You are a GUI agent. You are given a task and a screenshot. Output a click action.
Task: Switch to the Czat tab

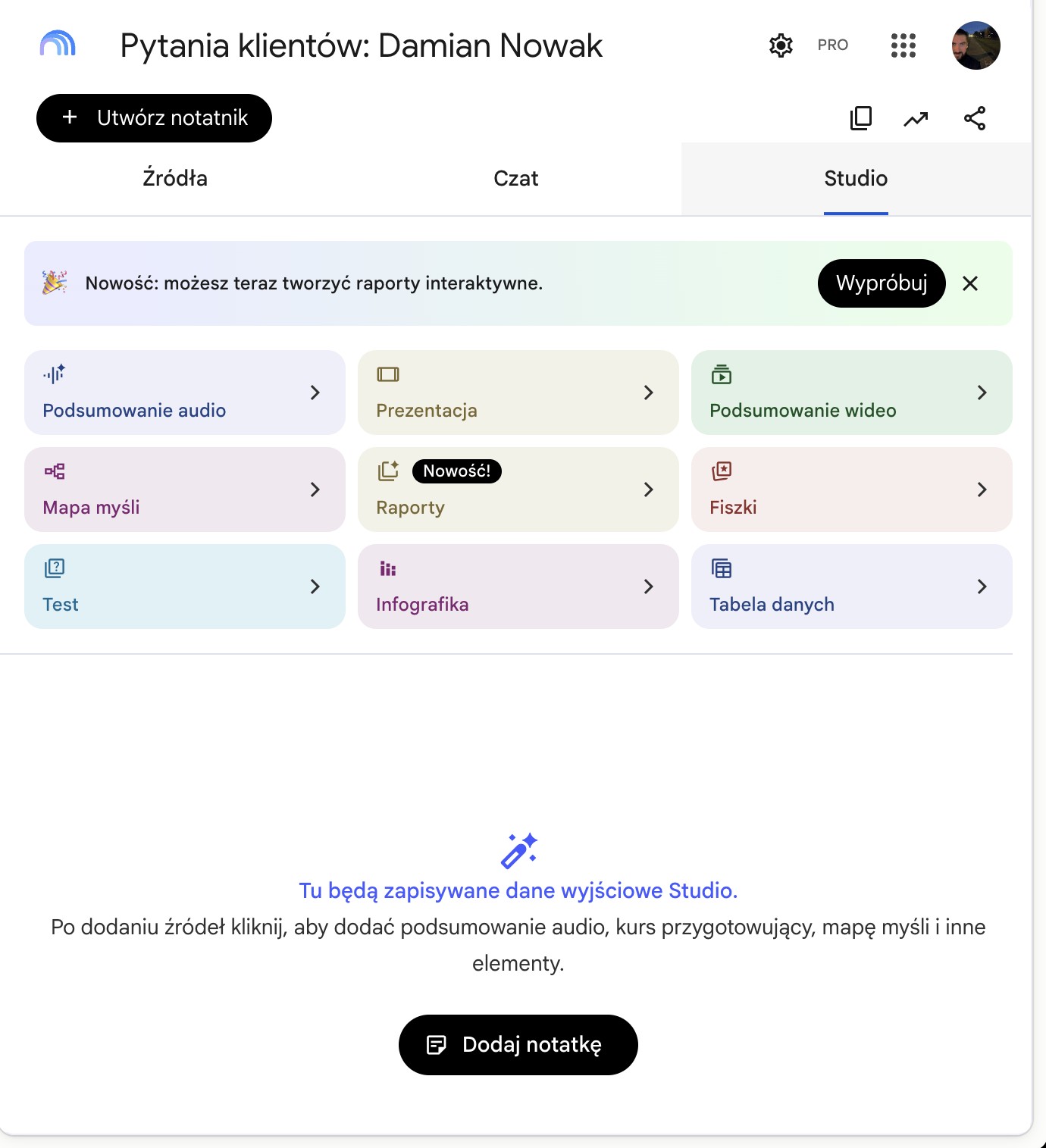pos(516,179)
